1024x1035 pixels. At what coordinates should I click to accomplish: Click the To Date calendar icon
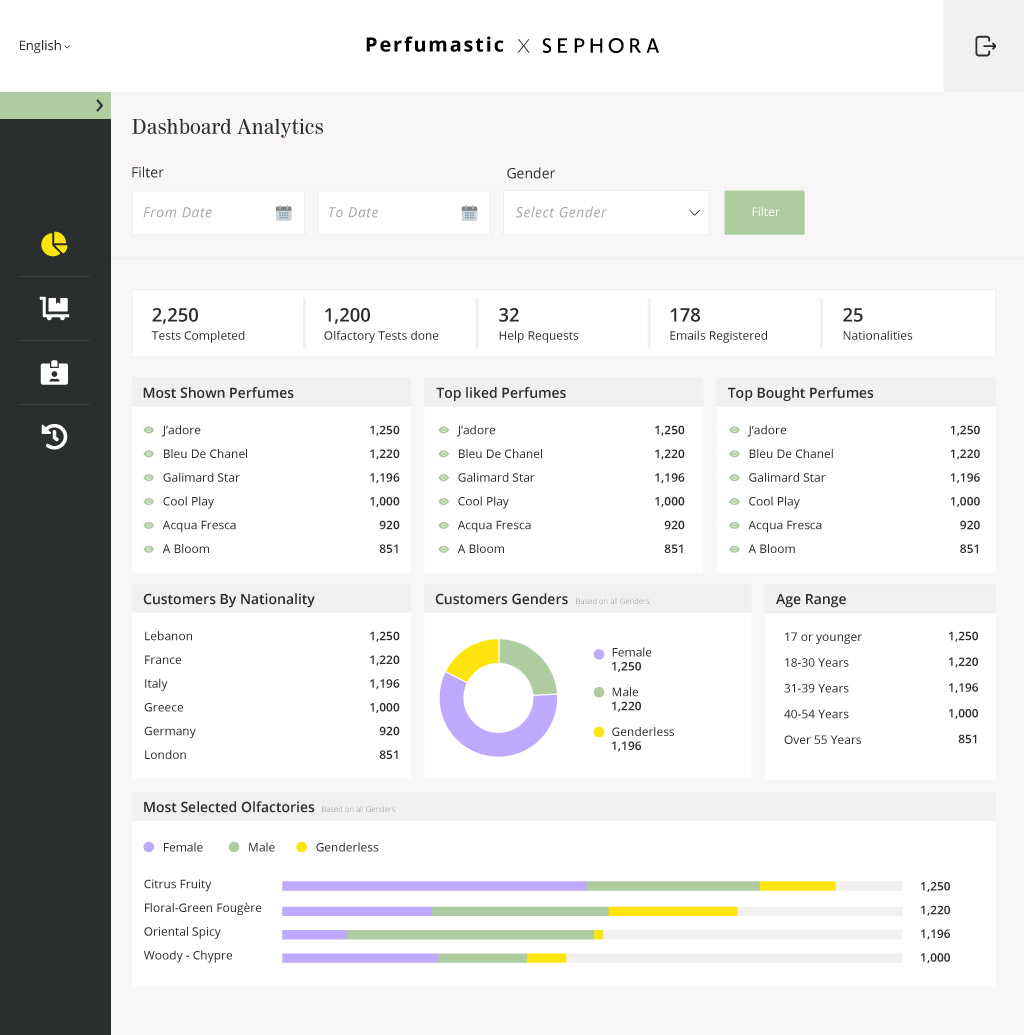point(469,213)
